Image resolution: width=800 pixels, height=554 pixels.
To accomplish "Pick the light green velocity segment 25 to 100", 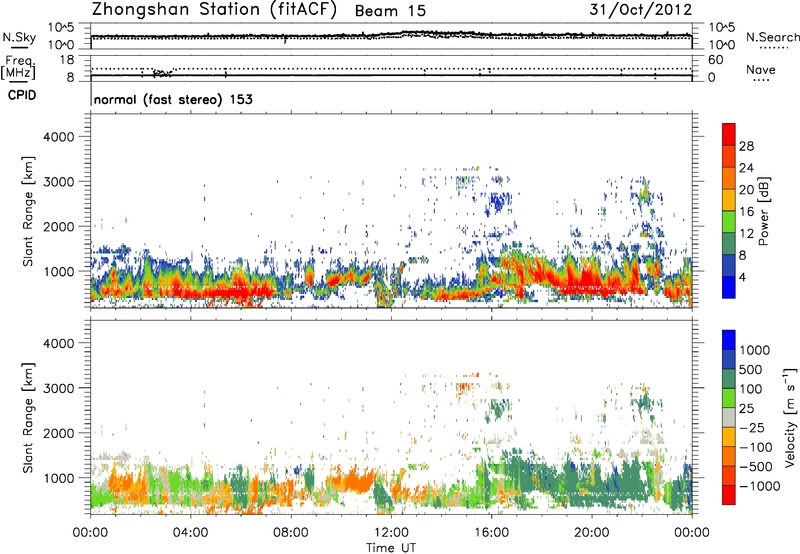I will (x=729, y=398).
